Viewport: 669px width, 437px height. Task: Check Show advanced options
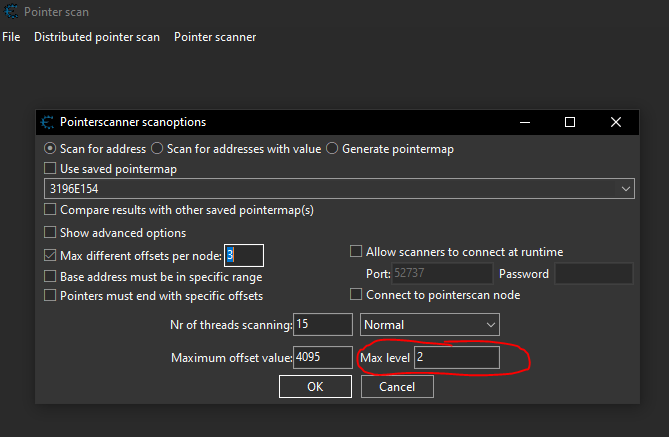(51, 233)
